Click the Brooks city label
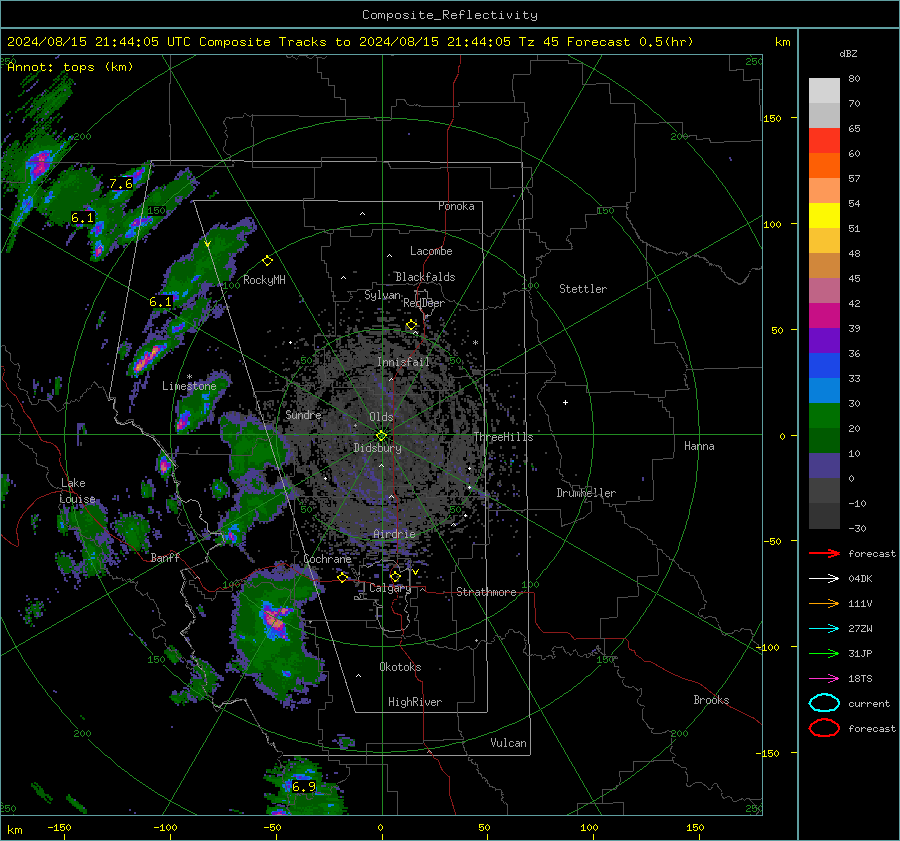900x841 pixels. tap(711, 700)
